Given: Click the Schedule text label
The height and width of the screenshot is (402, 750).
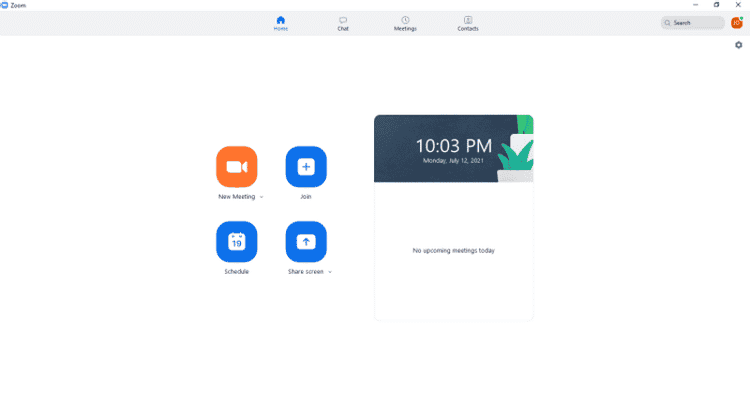Looking at the screenshot, I should pyautogui.click(x=236, y=272).
